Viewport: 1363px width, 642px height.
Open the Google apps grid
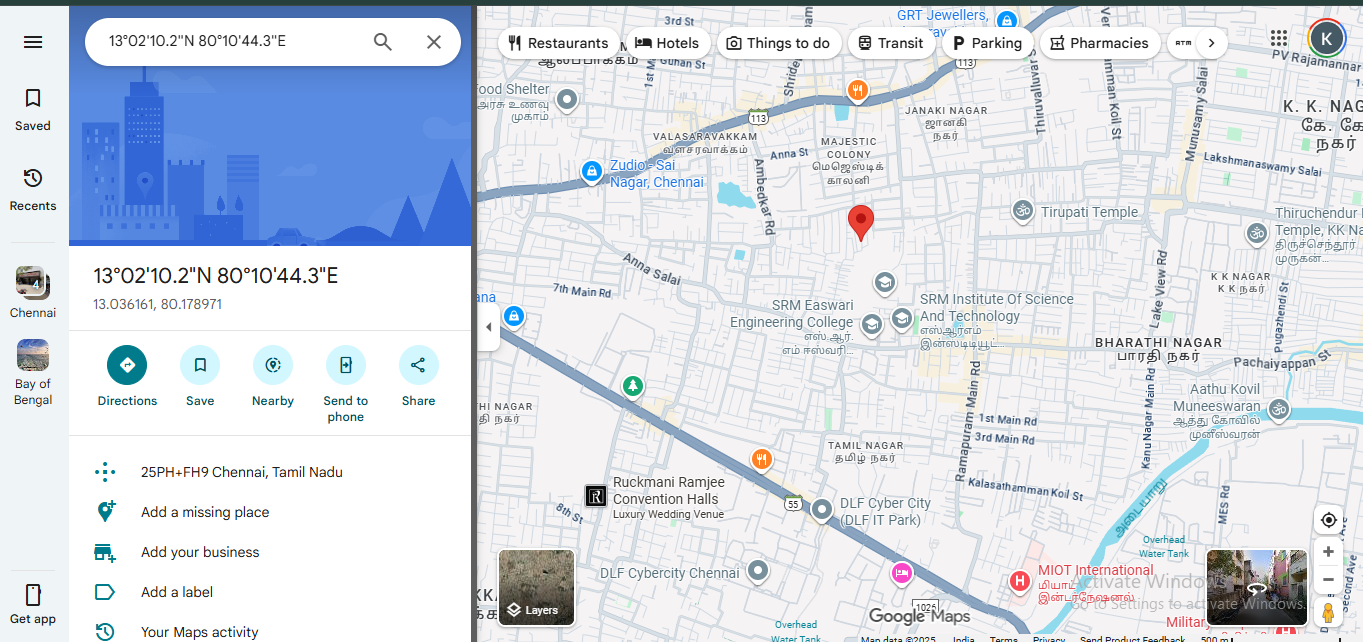click(x=1279, y=39)
